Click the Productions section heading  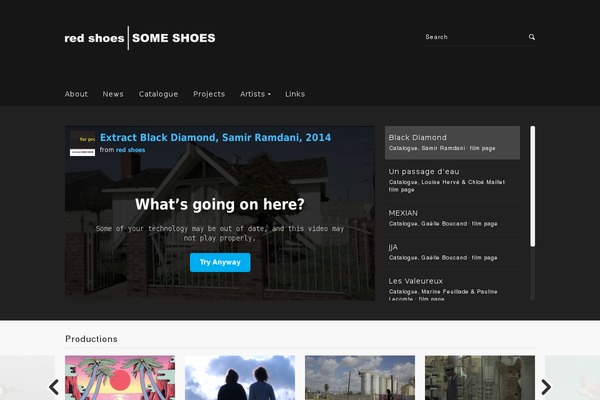point(91,339)
